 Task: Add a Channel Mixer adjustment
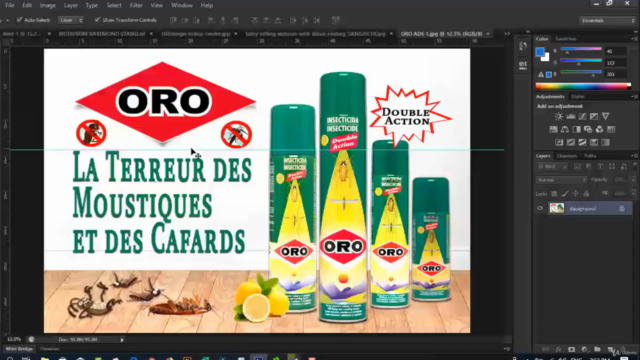coord(599,129)
